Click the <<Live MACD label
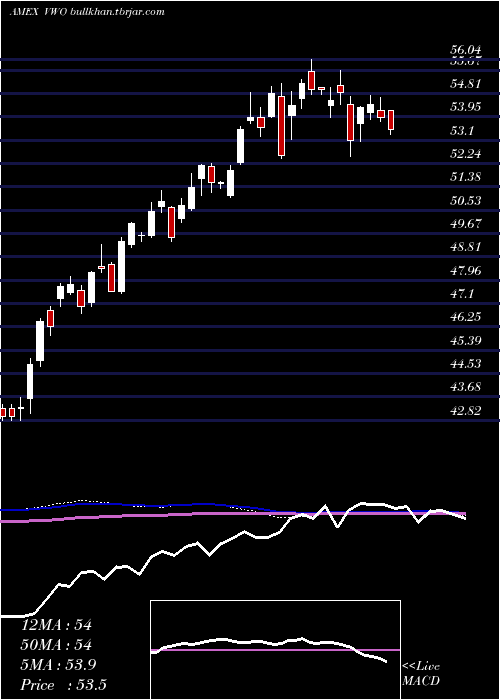 click(421, 674)
